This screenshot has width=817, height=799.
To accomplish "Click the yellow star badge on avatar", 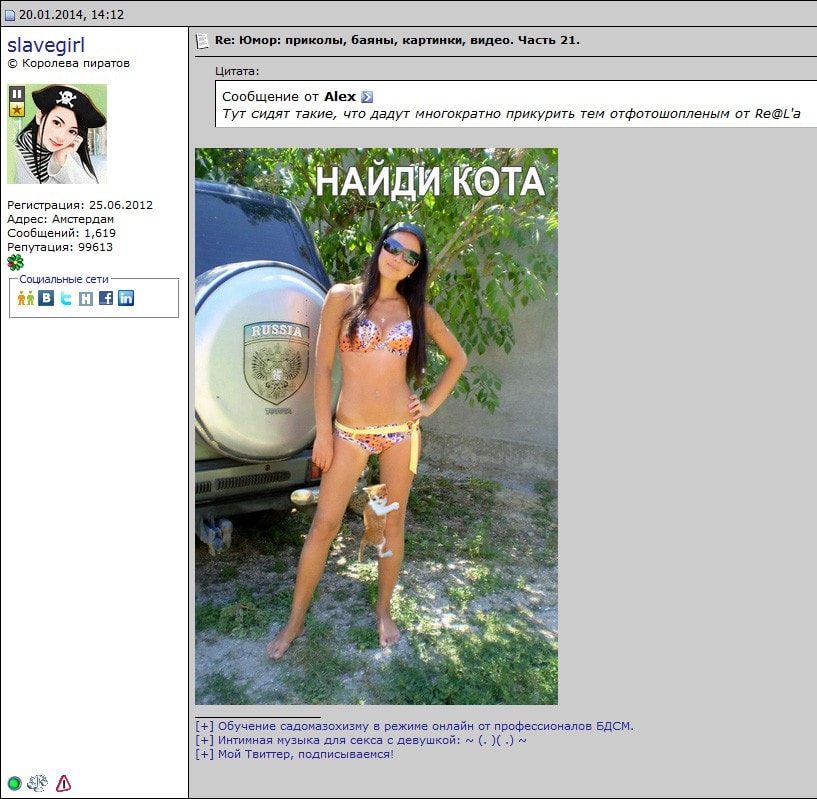I will [x=17, y=109].
